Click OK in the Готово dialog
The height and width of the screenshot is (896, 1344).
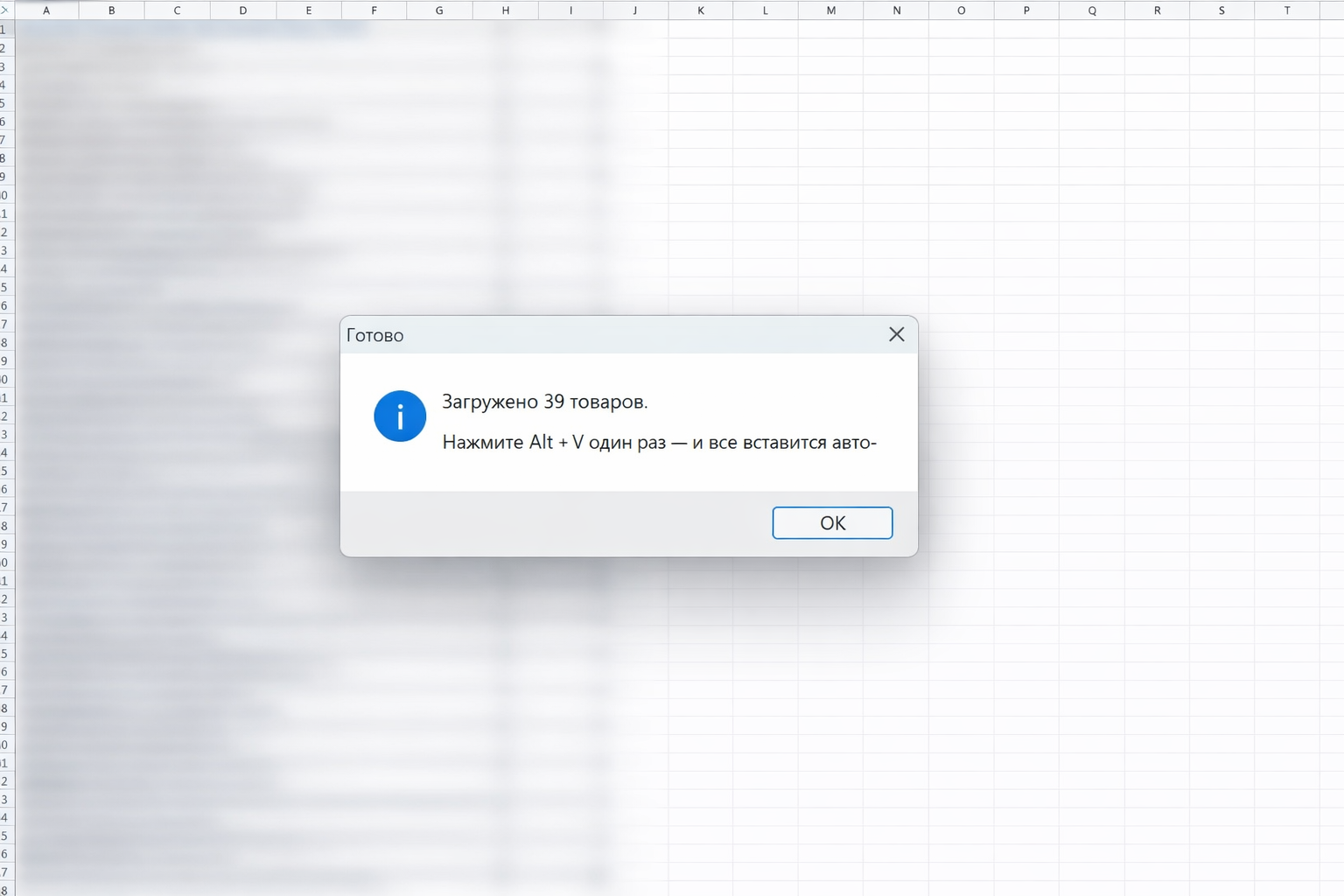[832, 523]
